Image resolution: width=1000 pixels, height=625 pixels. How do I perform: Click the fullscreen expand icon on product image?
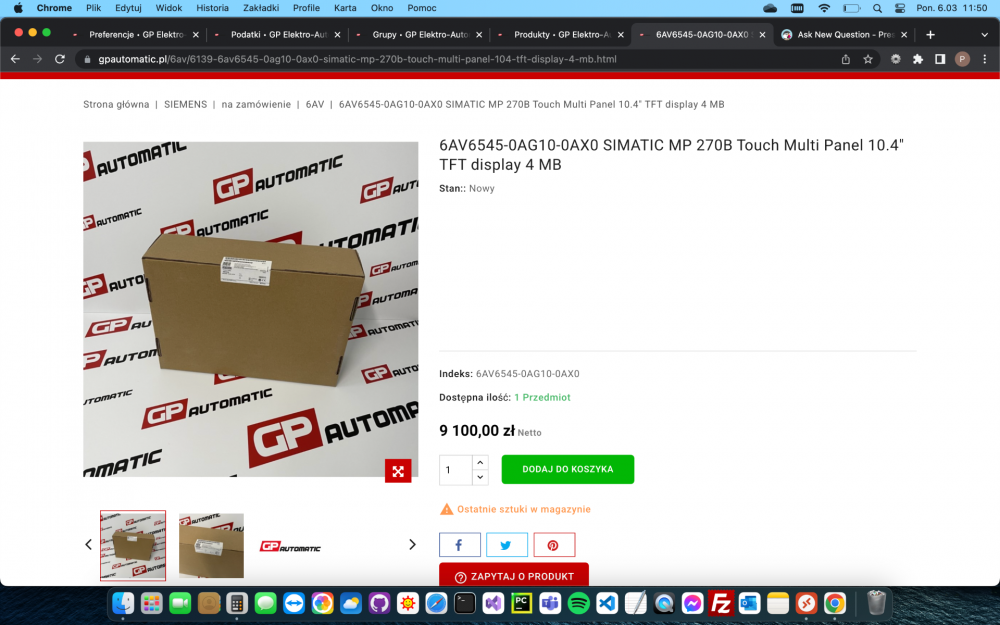[398, 471]
